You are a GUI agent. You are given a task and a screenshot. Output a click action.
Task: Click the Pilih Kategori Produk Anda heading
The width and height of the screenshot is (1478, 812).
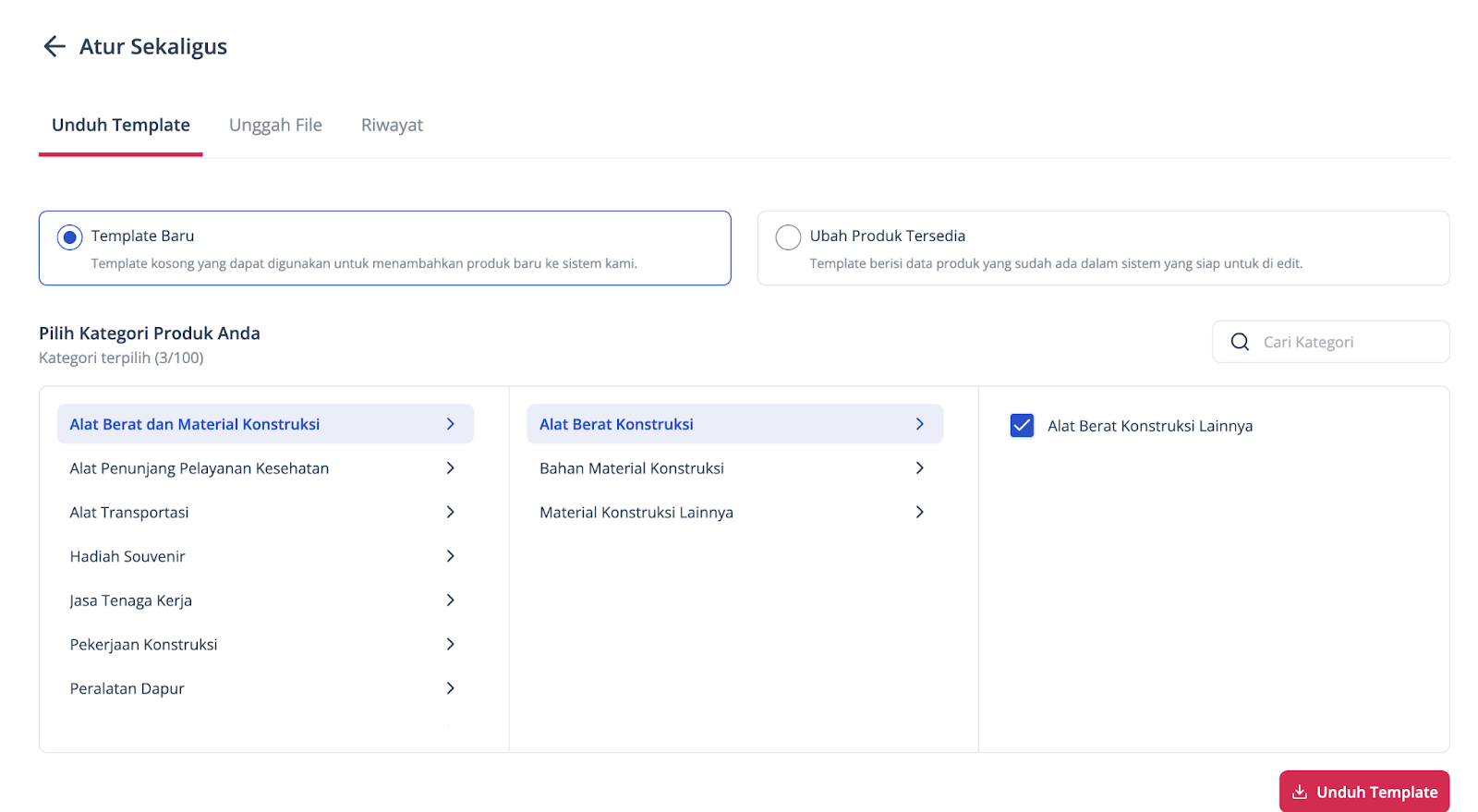150,333
